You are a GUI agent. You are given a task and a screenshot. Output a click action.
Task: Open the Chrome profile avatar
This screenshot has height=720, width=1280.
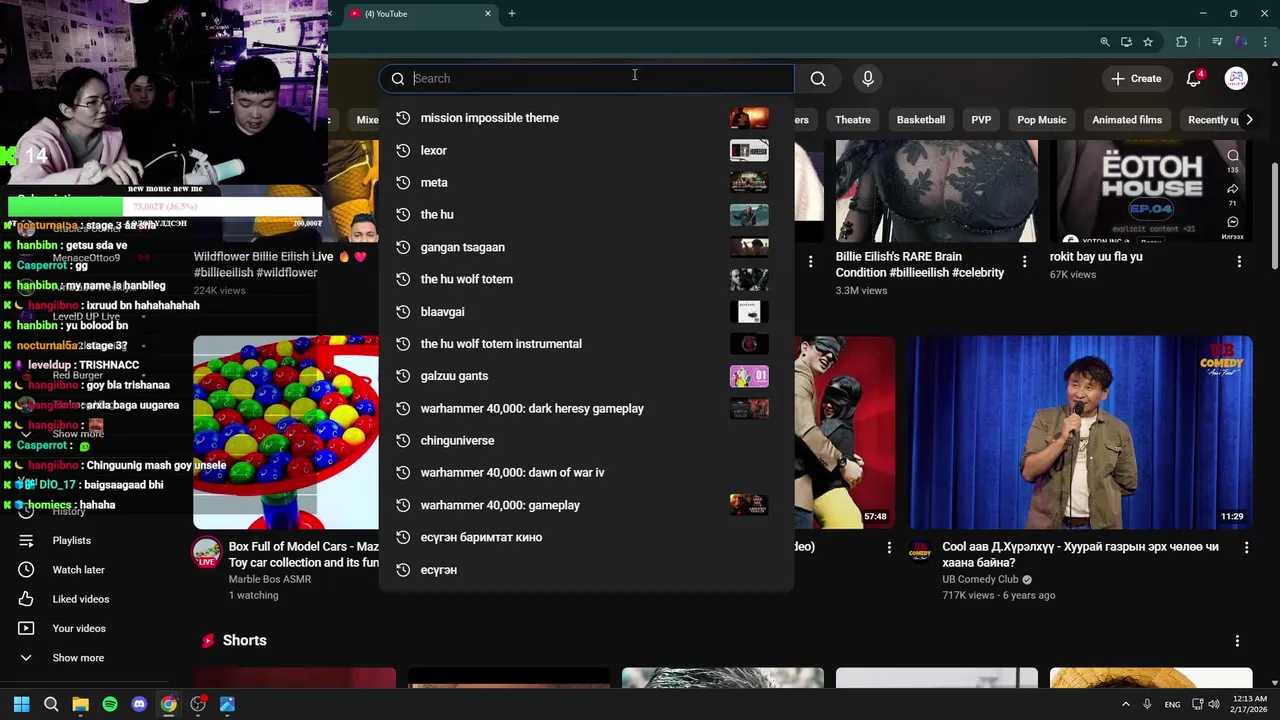(x=1241, y=42)
